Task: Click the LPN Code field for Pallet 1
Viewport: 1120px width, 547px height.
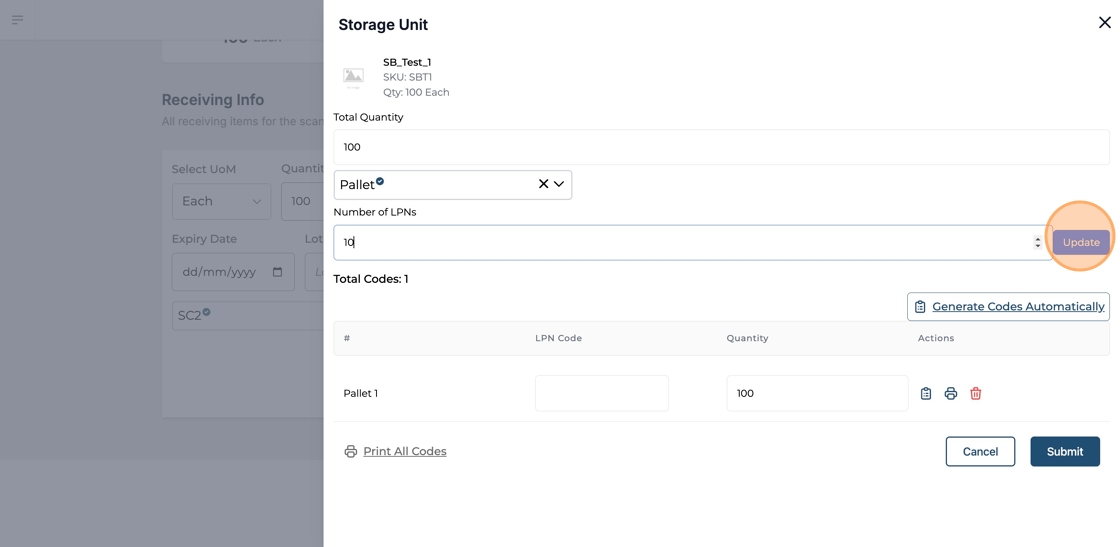Action: [x=601, y=394]
